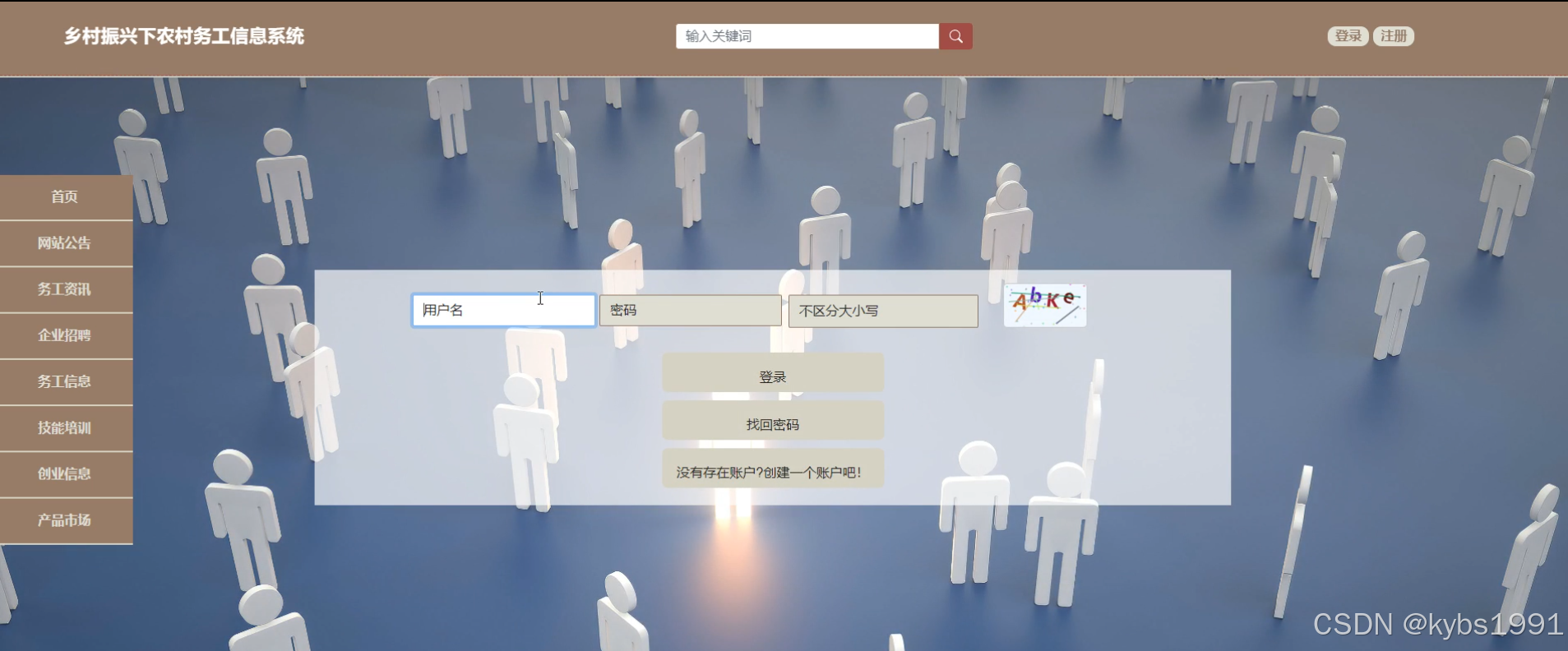
Task: Open 务工信息 in the side menu
Action: coord(66,381)
